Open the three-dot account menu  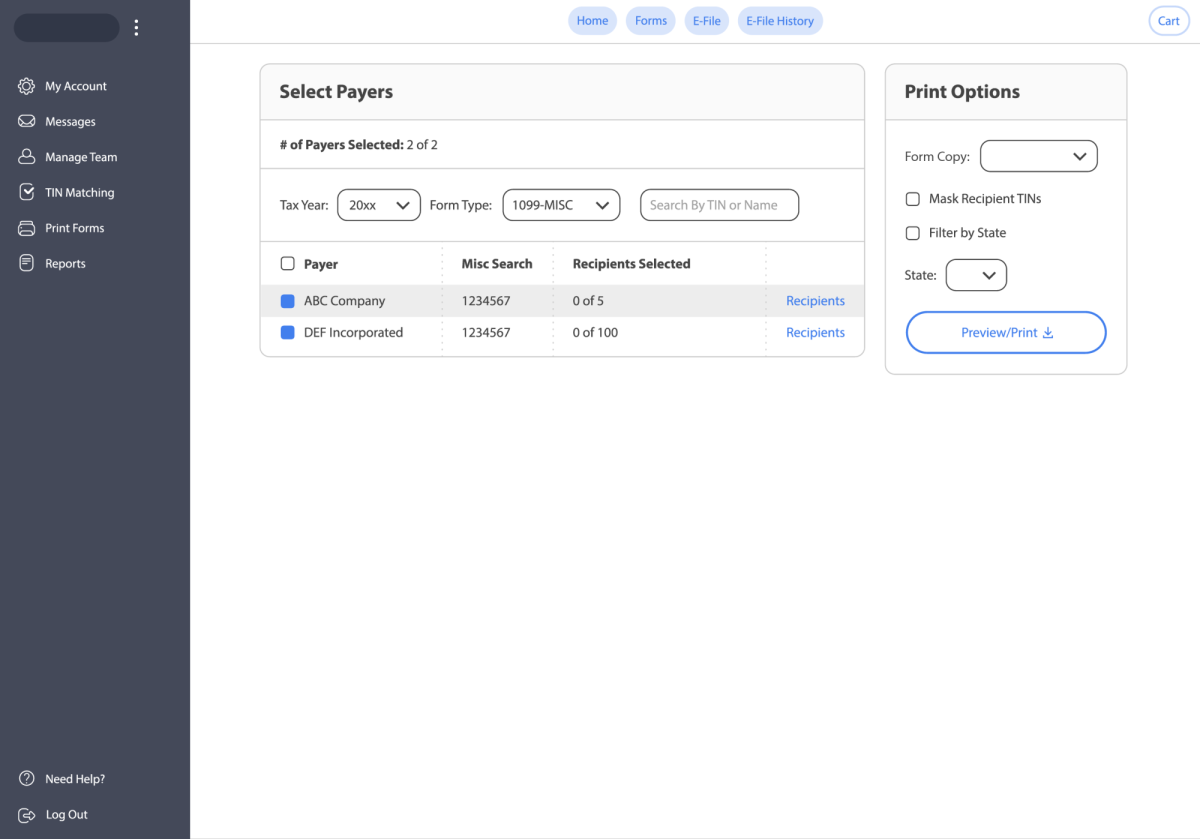[137, 28]
